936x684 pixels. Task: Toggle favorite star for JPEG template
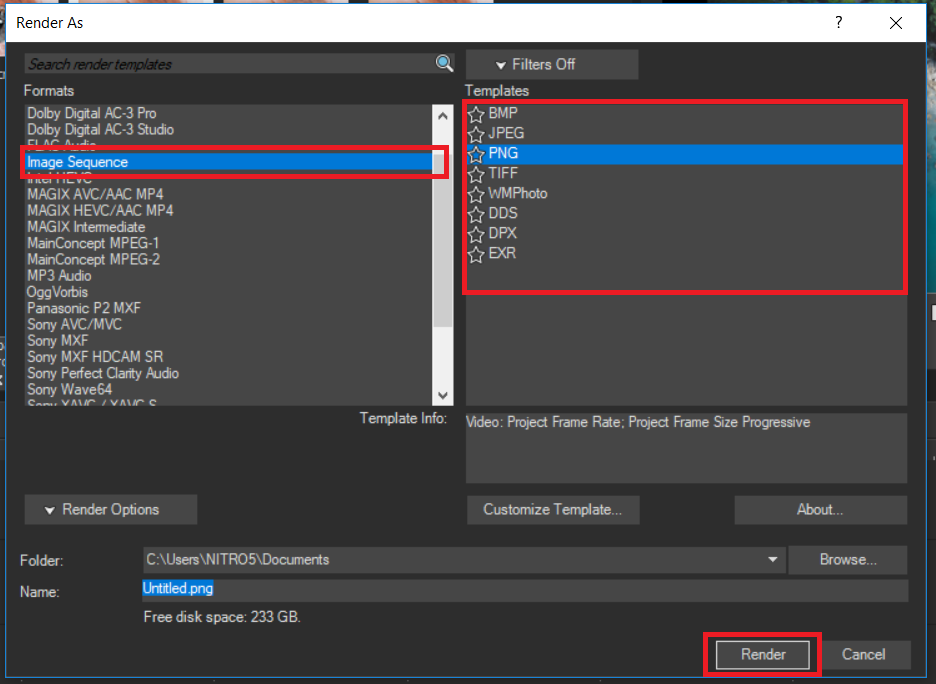tap(476, 134)
